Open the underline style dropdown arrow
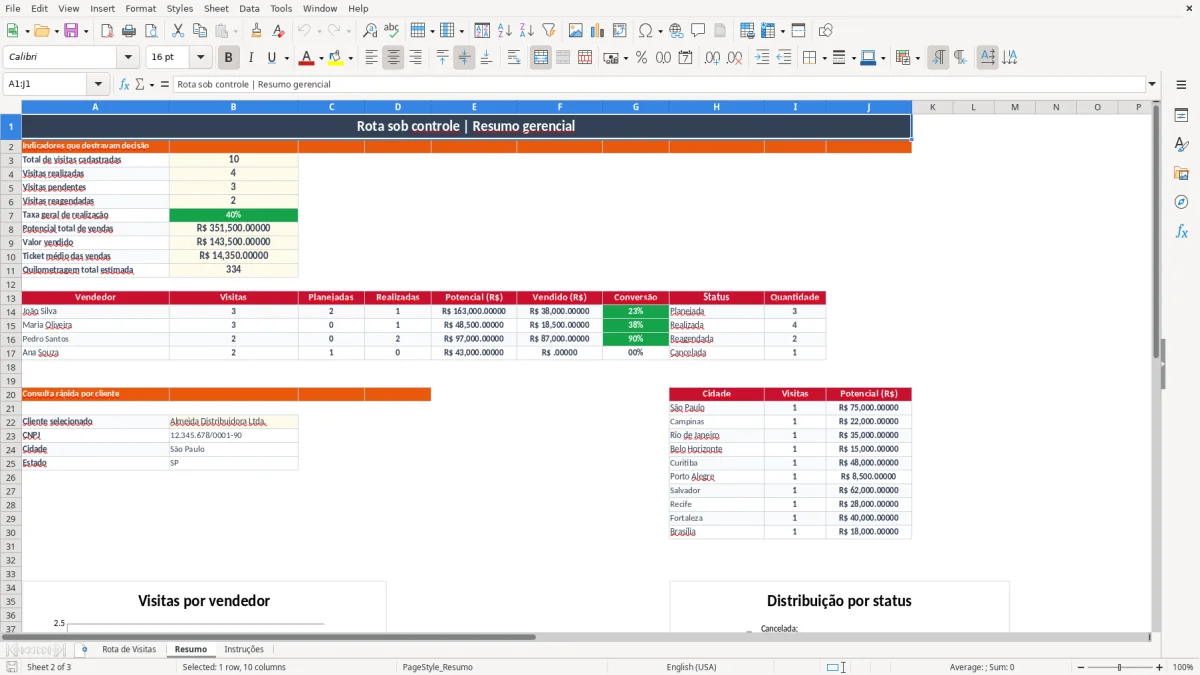1200x675 pixels. click(286, 58)
